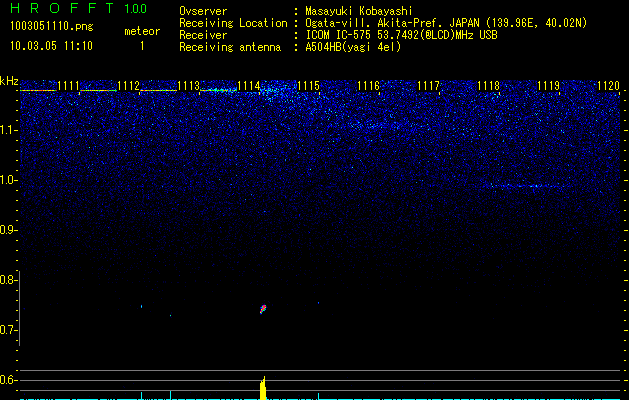Screen dimensions: 629x400
Task: Click the HROFFT 1.0.0 title text
Action: click(x=78, y=8)
